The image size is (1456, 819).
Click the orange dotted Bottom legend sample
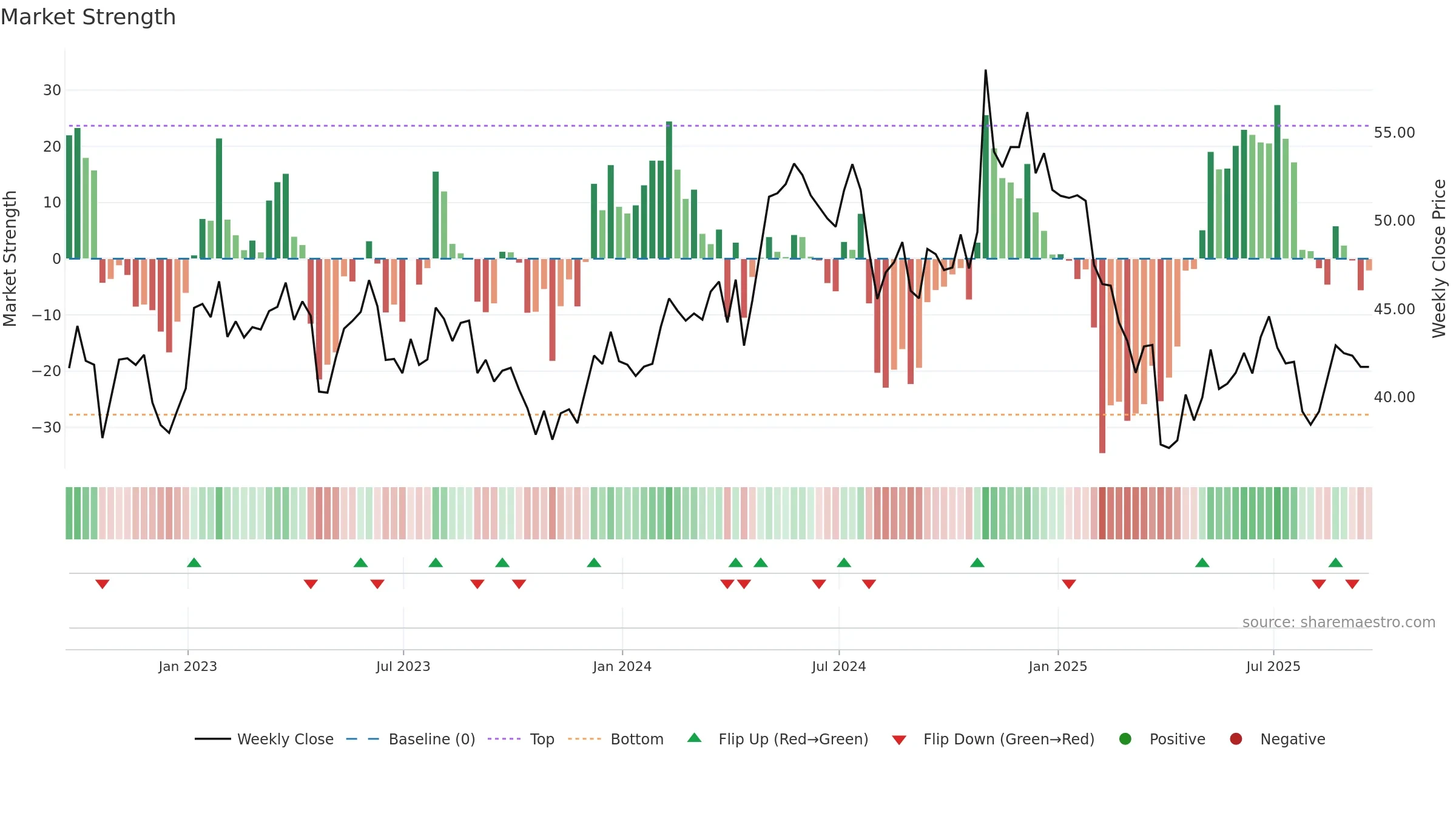click(x=585, y=739)
